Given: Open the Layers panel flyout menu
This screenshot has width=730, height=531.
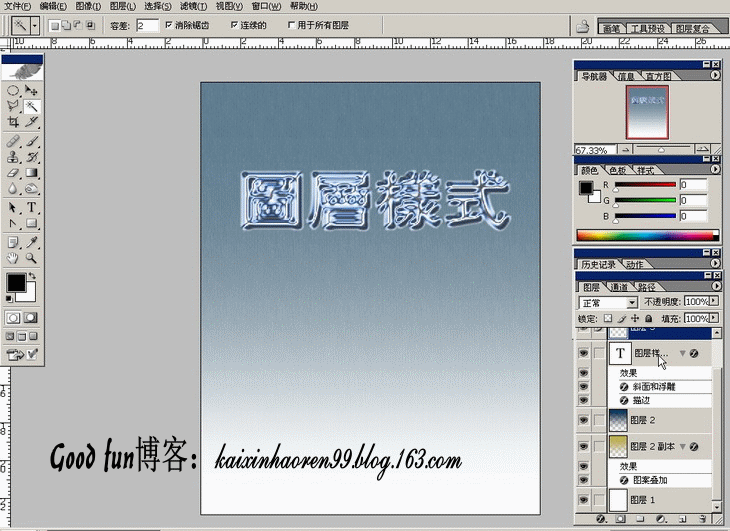Looking at the screenshot, I should [716, 286].
